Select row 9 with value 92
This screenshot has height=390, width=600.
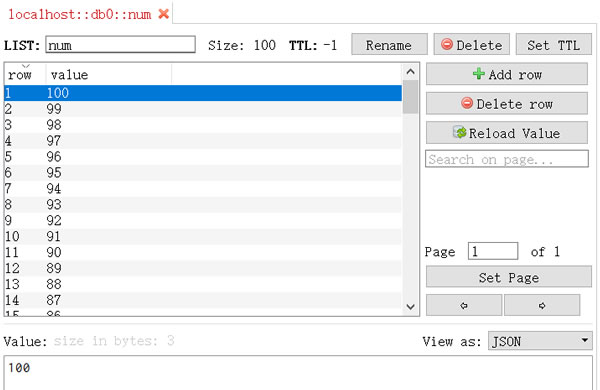pyautogui.click(x=203, y=220)
